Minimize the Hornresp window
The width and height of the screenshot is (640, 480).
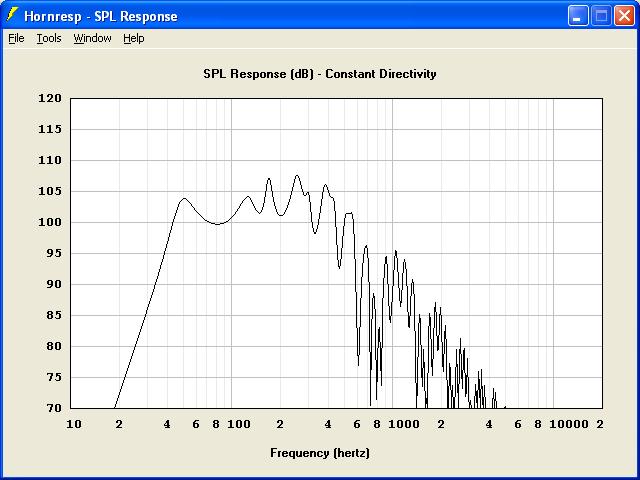[578, 16]
